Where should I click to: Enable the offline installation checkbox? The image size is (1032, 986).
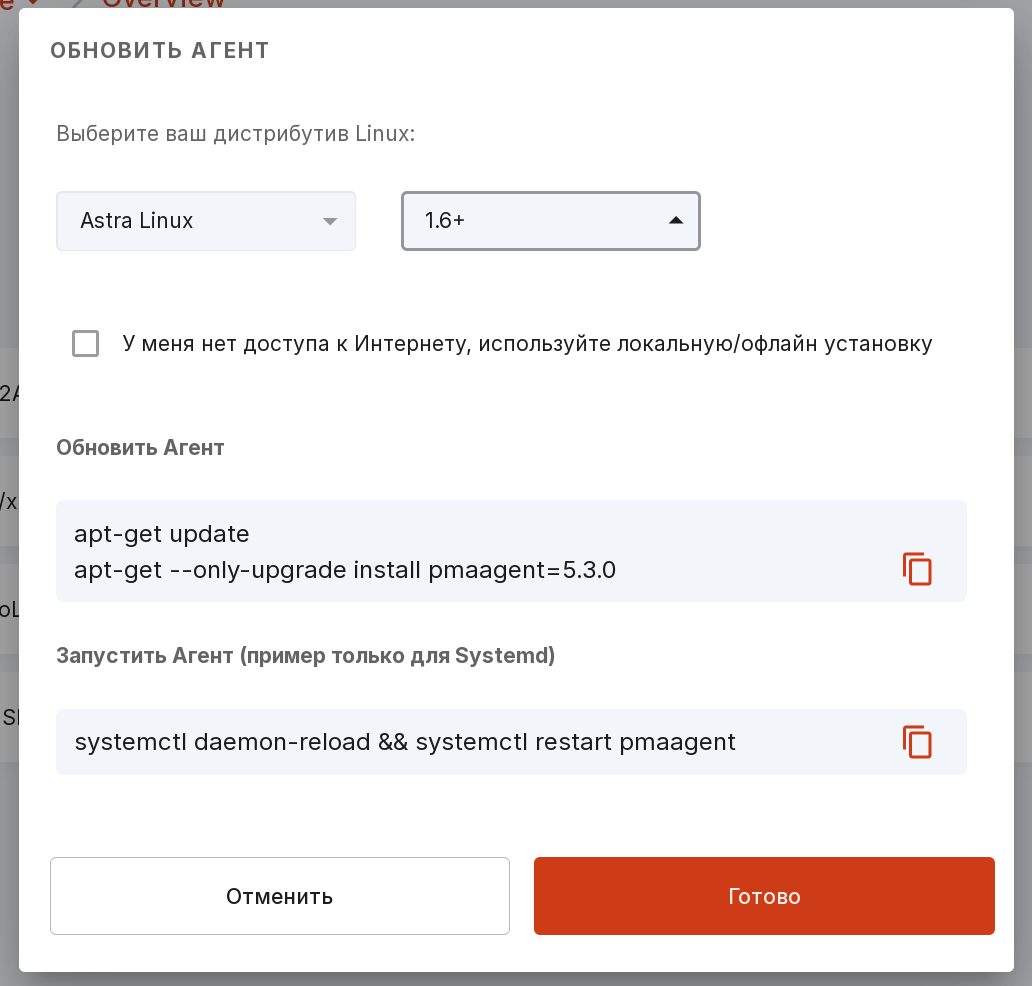tap(86, 344)
